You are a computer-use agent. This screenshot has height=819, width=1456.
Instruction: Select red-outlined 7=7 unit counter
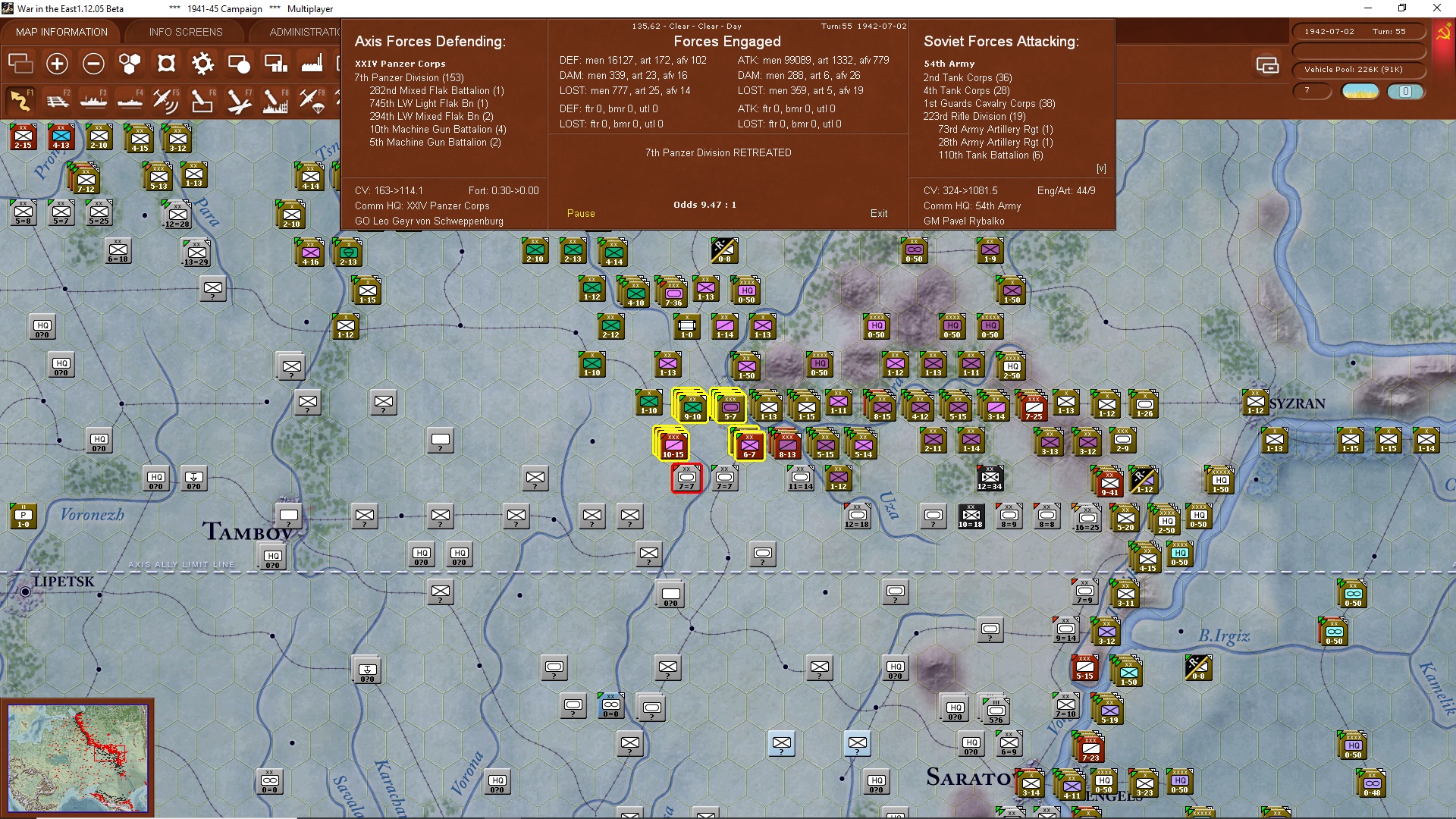click(686, 479)
